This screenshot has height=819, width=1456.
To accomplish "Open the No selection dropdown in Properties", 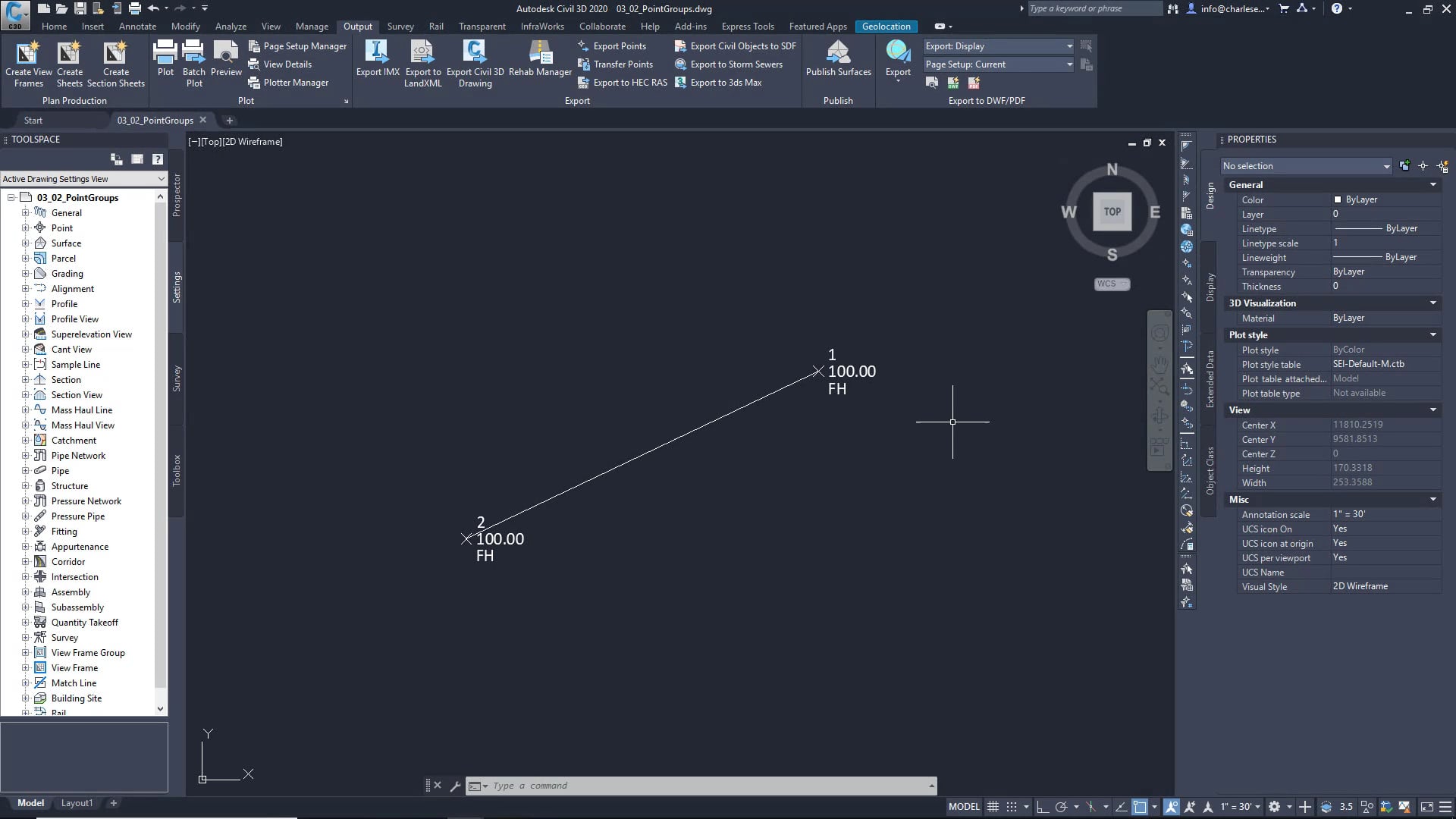I will (x=1305, y=165).
